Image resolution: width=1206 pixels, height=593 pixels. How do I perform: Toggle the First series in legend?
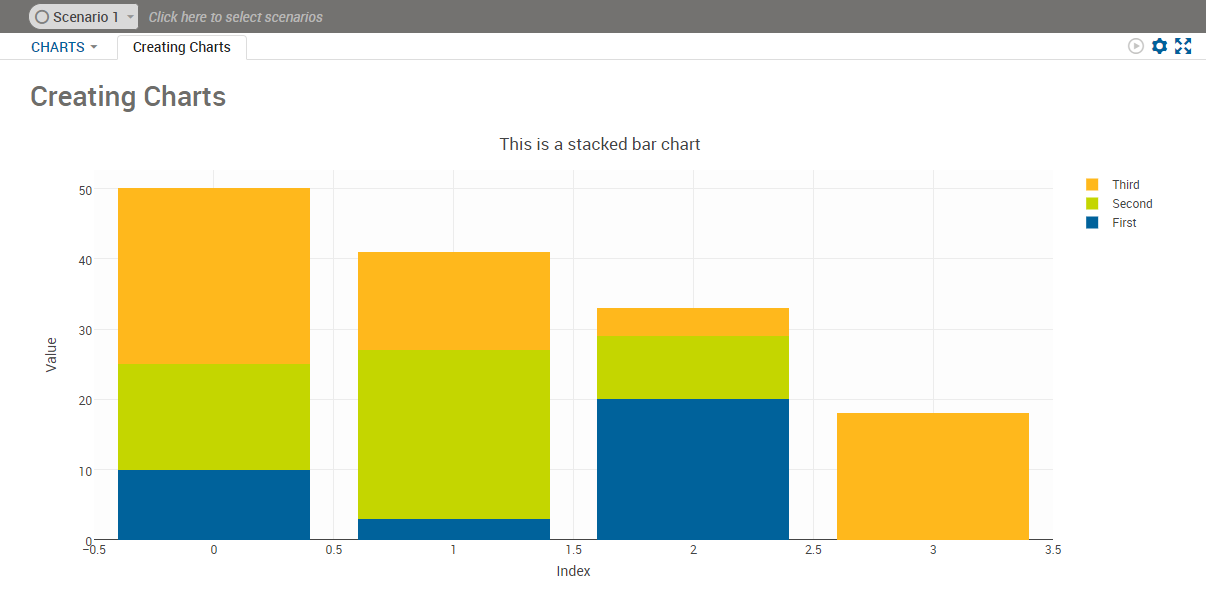pos(1111,223)
